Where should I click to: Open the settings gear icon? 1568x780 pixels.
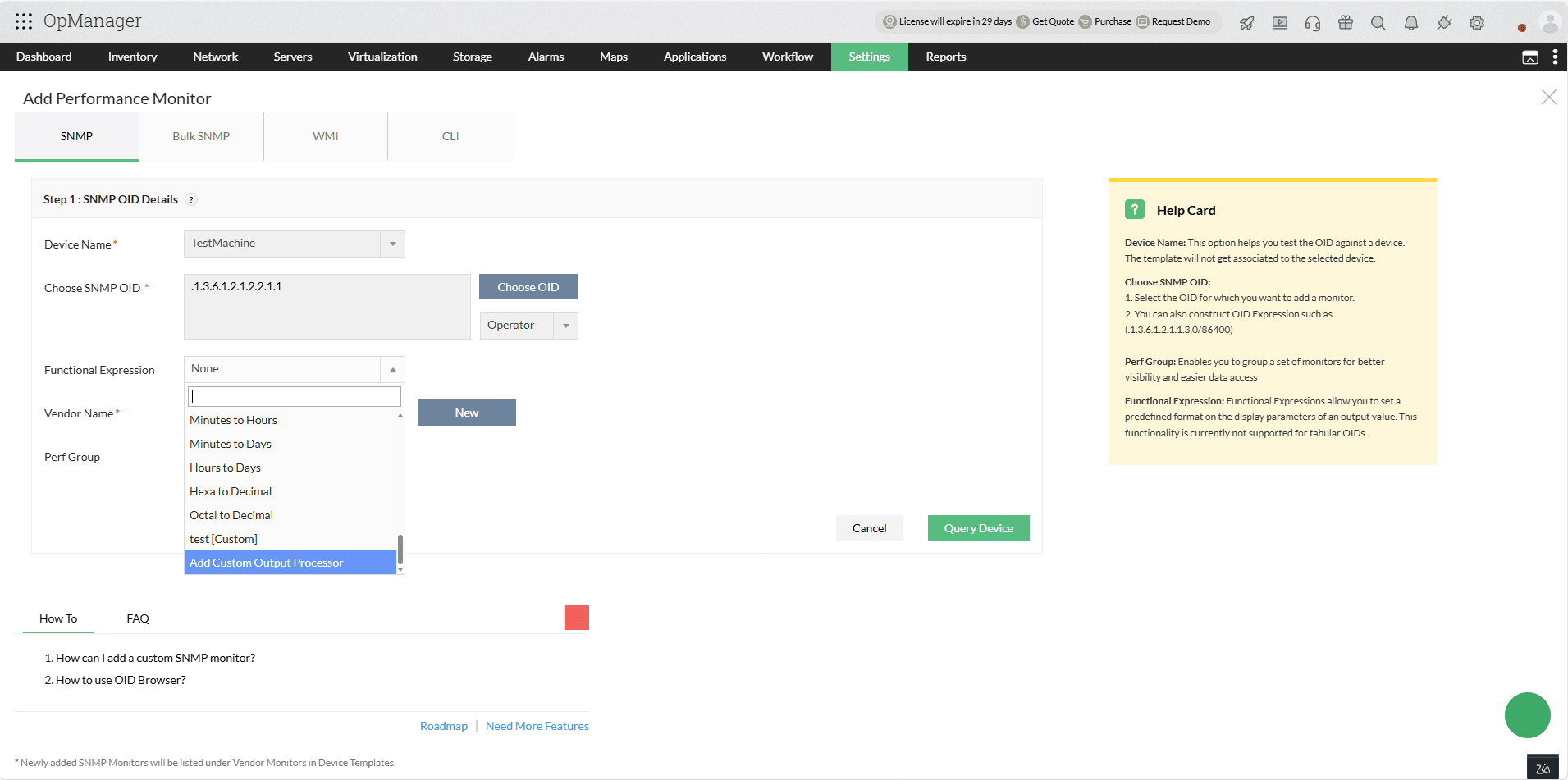(1477, 23)
